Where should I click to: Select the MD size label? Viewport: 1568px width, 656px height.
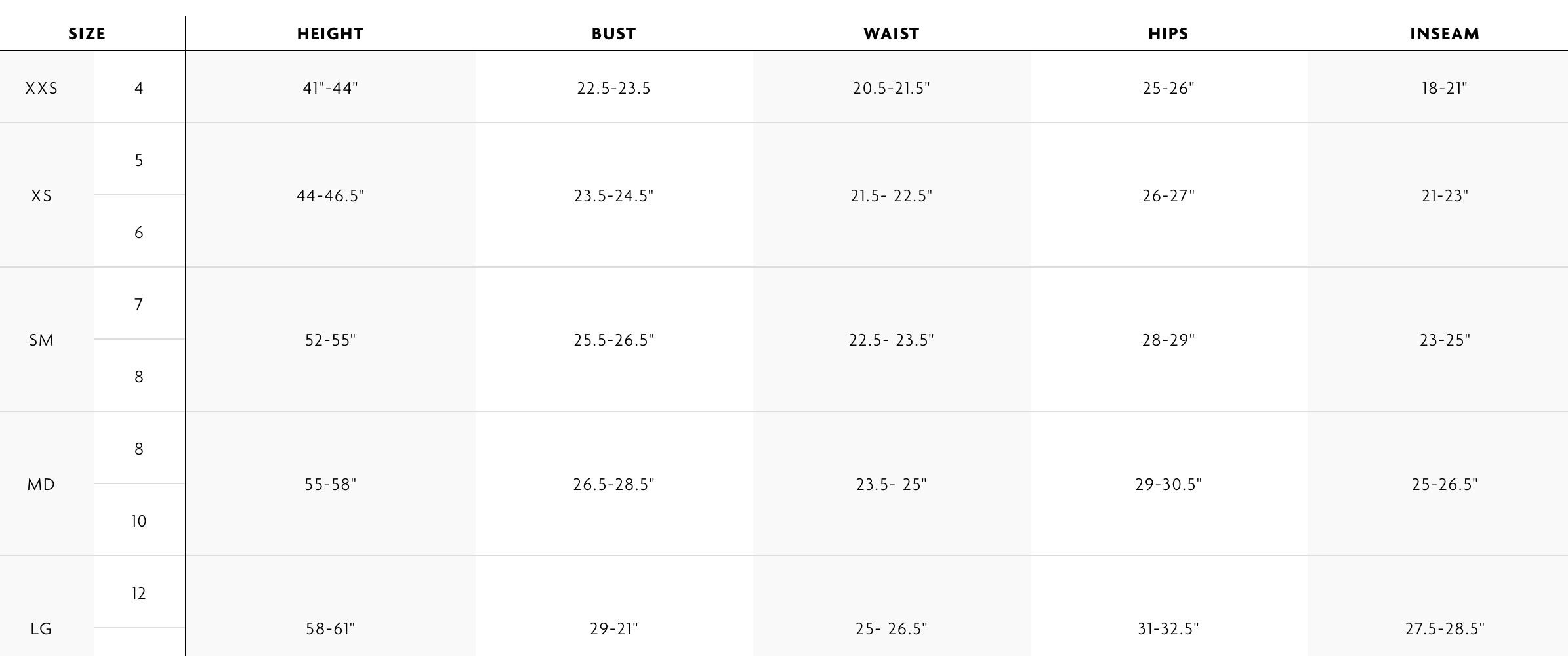pos(41,485)
